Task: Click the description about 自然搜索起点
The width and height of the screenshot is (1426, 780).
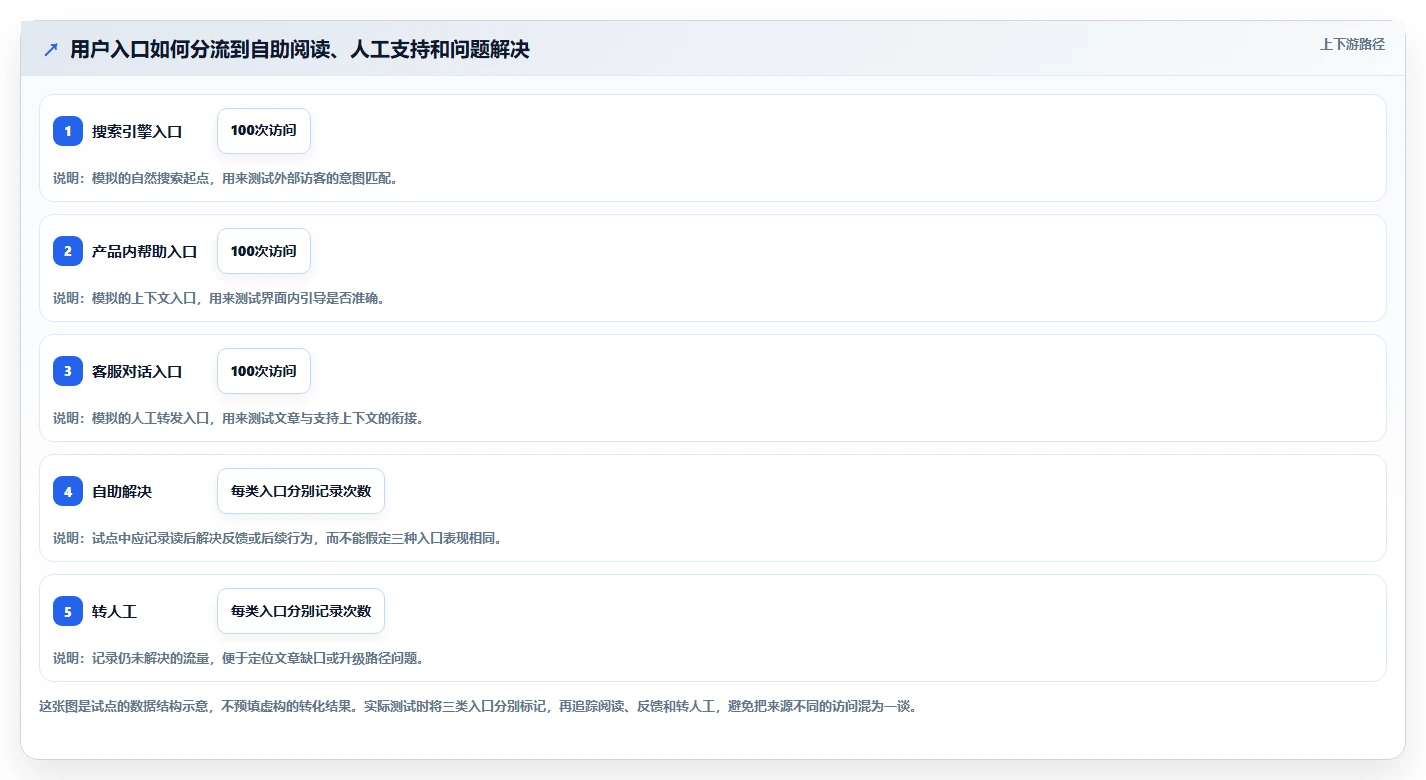Action: (x=225, y=178)
